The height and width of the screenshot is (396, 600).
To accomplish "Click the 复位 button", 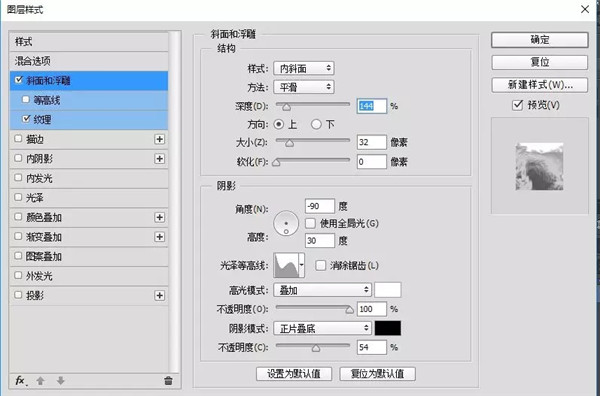I will point(540,62).
